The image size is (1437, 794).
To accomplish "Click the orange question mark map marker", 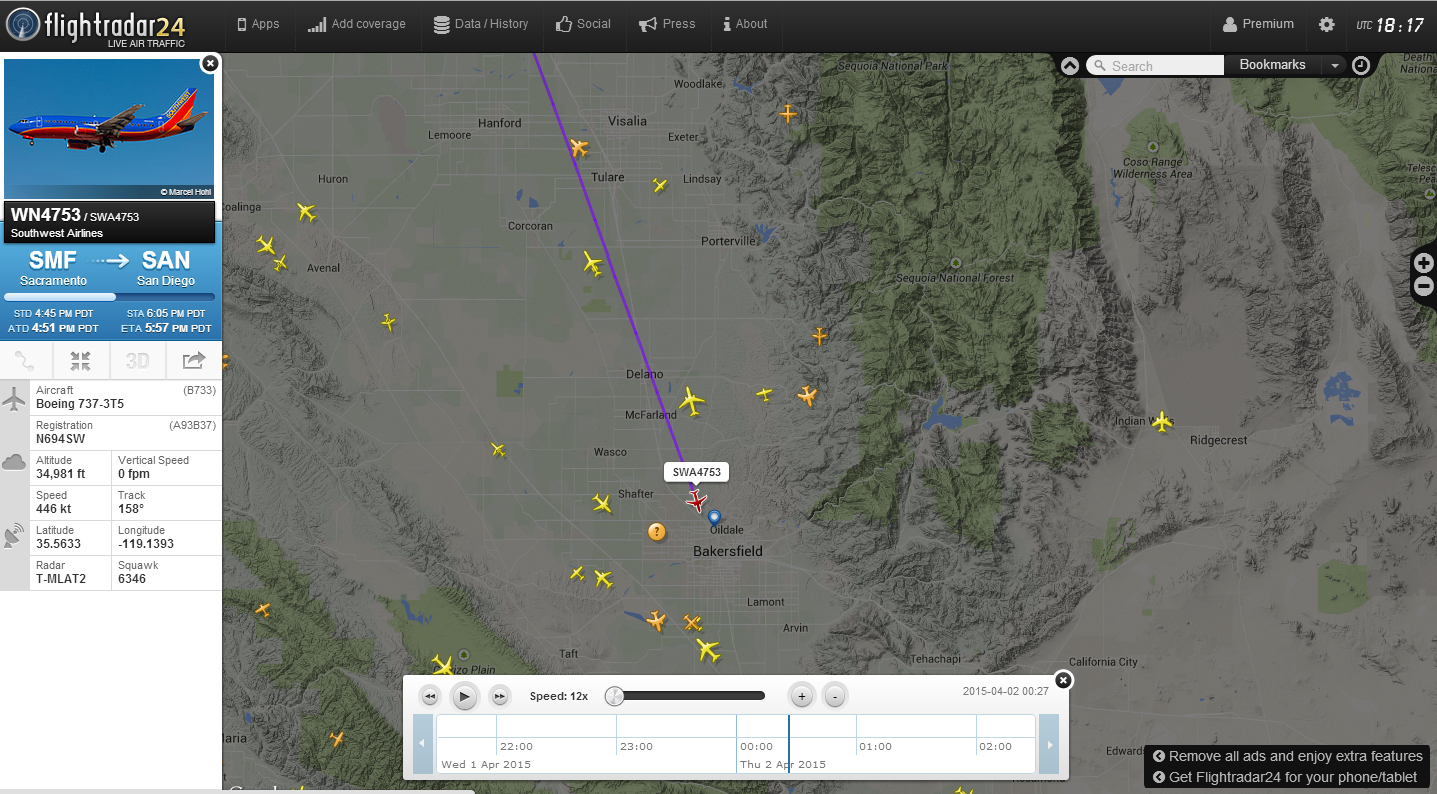I will coord(656,532).
